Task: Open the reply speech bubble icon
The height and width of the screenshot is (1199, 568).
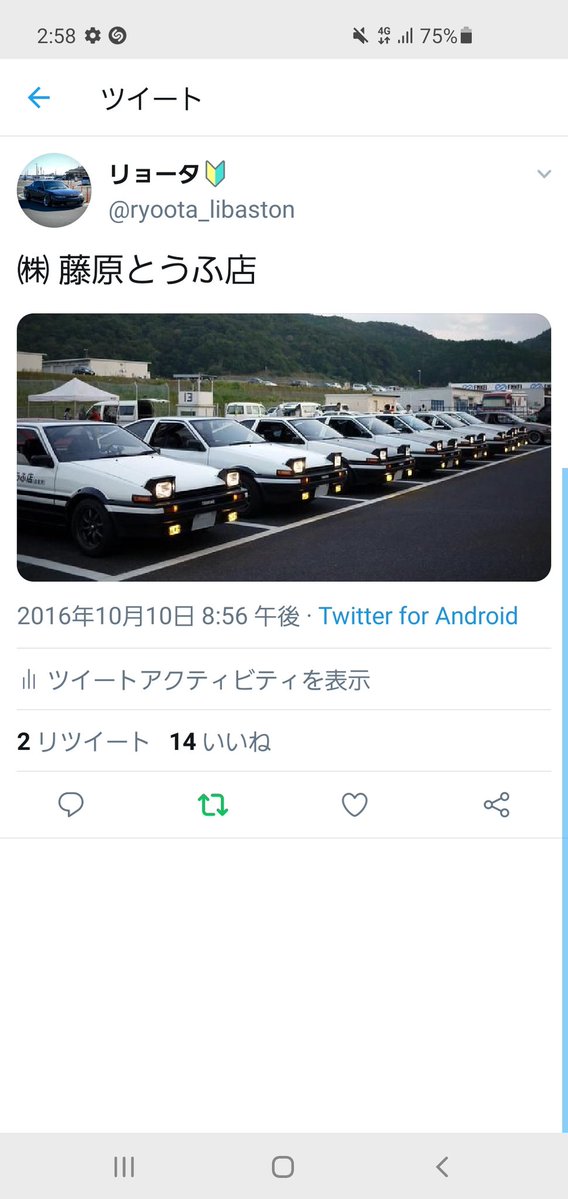Action: click(x=71, y=804)
